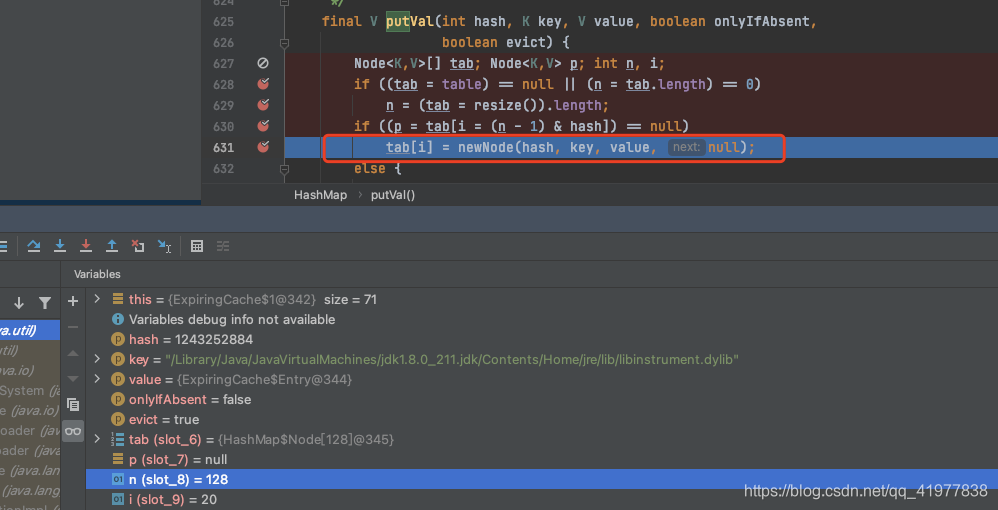Click the {HashMap$Node[128]@345} value text

[x=306, y=440]
